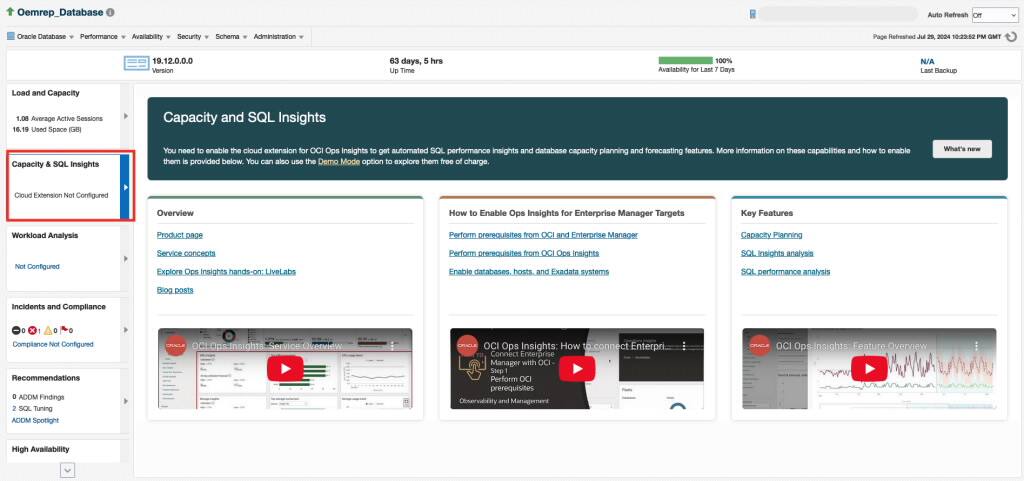Play the How to connect Enterprise video

577,368
